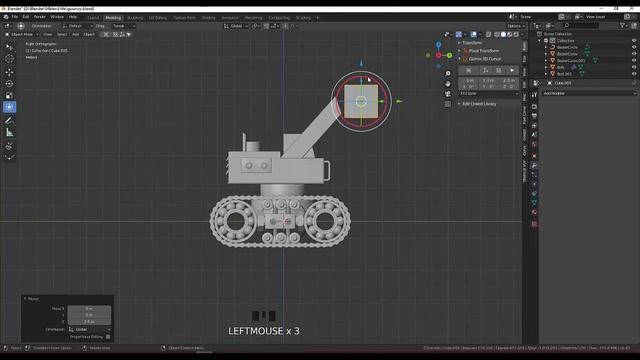Open the File menu
640x360 pixels.
(x=15, y=17)
